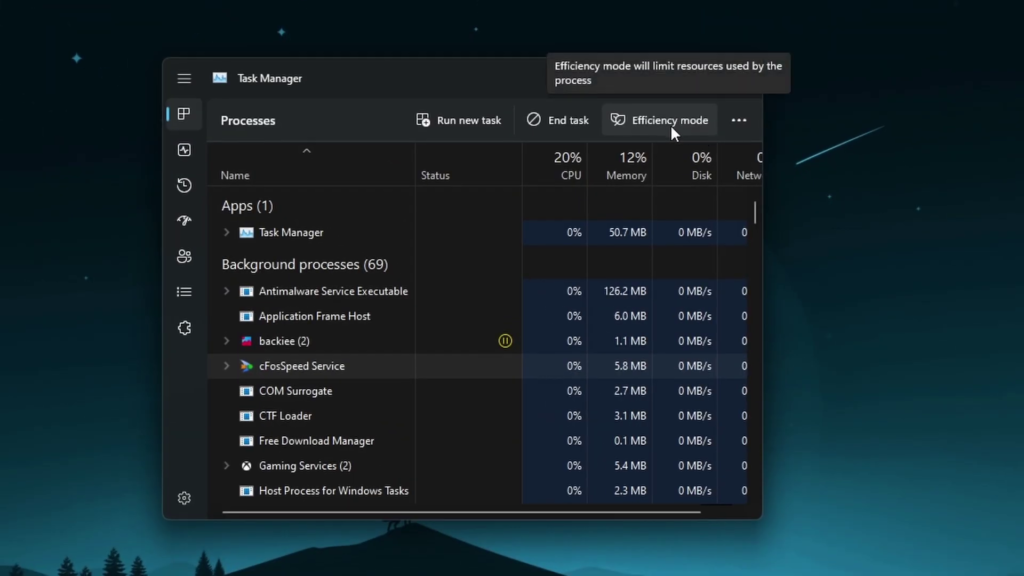This screenshot has height=576, width=1024.
Task: Open the Details page in sidebar
Action: (184, 292)
